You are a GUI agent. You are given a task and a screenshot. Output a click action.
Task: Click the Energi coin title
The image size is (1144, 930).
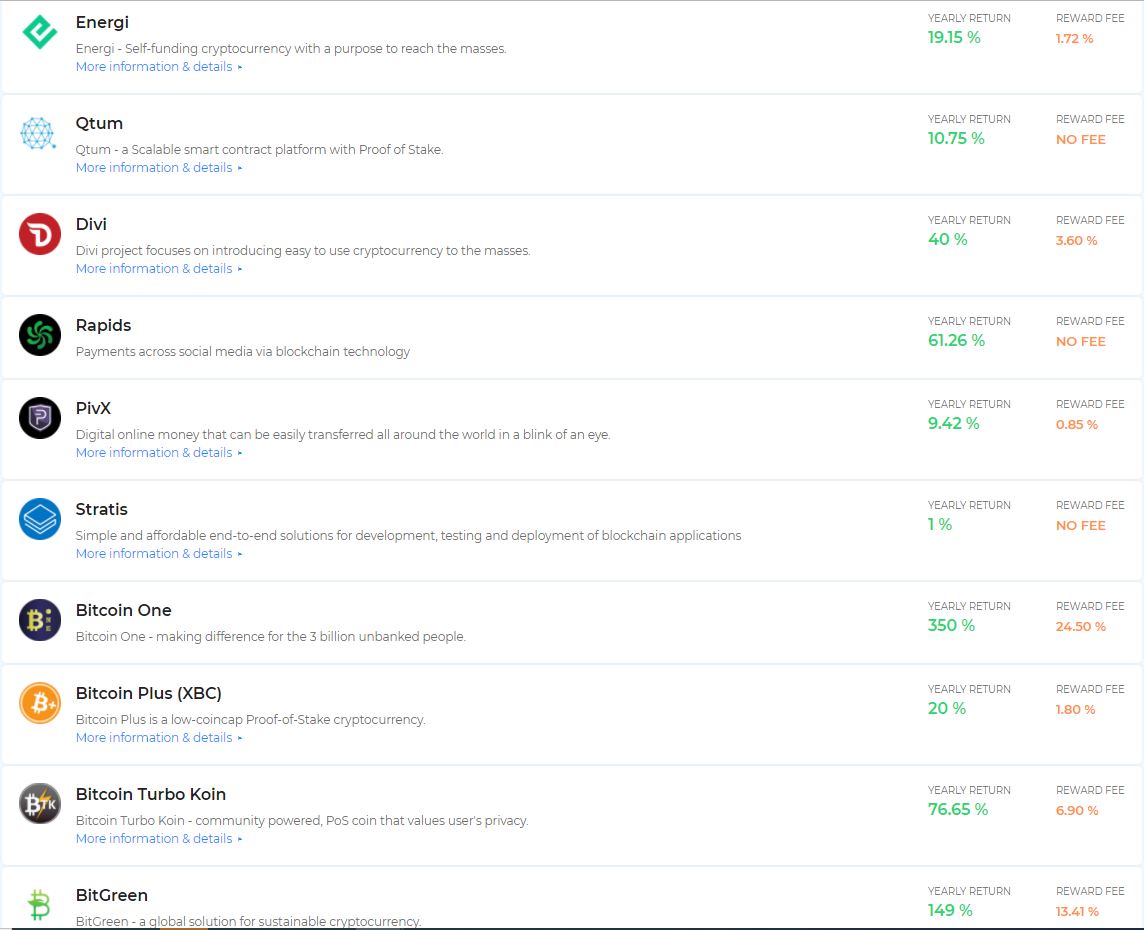click(x=102, y=23)
